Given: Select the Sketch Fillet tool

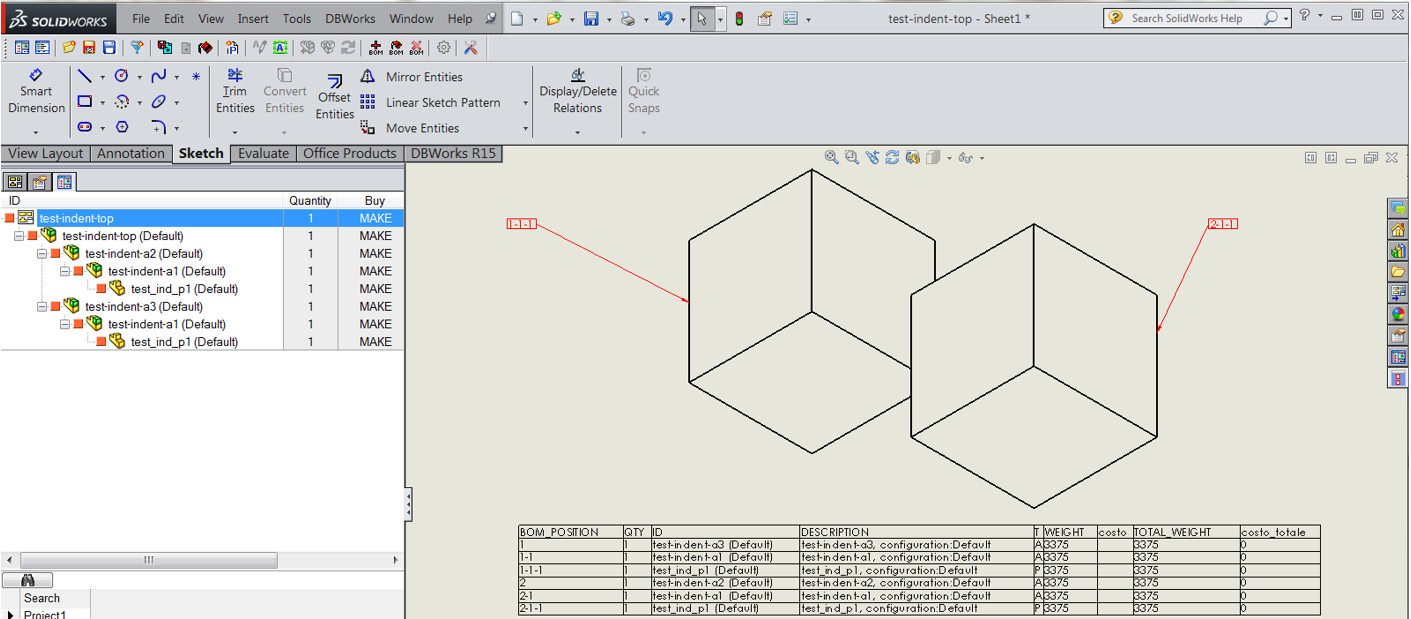Looking at the screenshot, I should click(159, 127).
